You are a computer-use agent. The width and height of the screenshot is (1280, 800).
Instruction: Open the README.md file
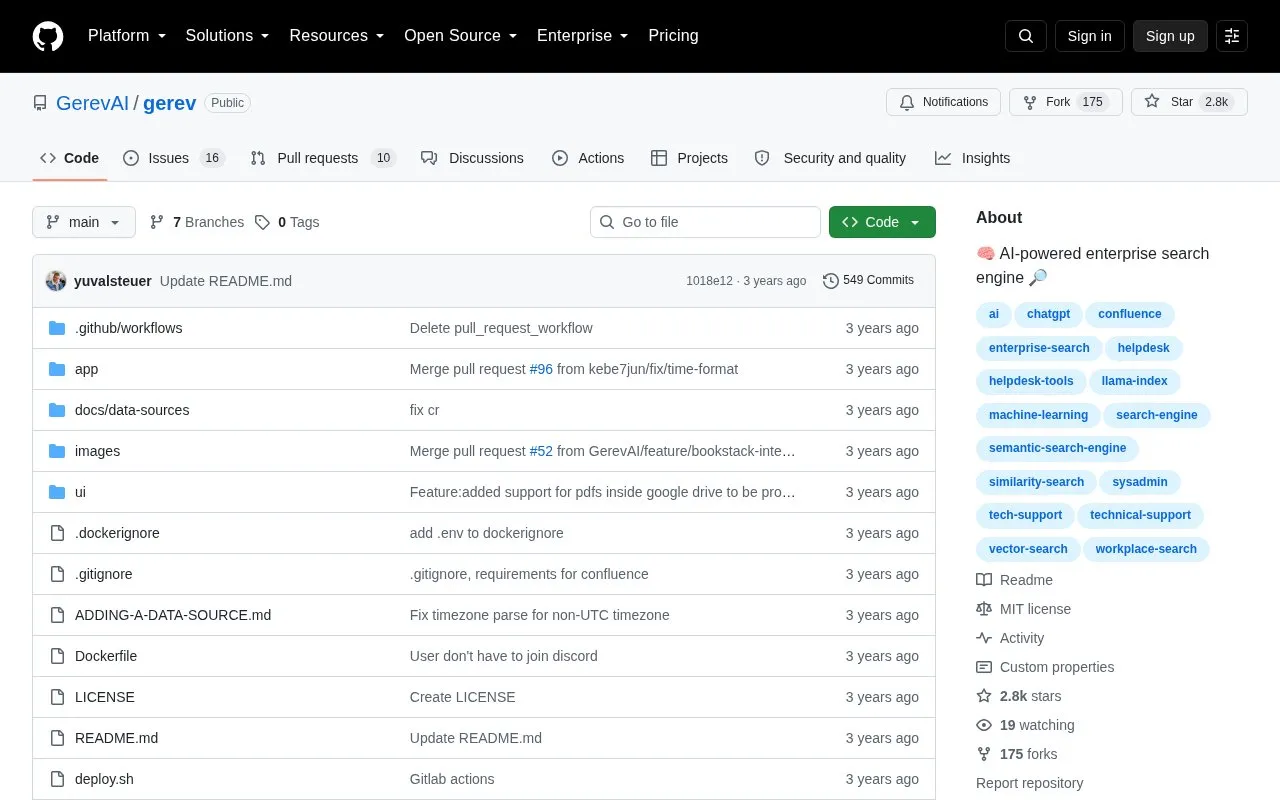coord(116,738)
